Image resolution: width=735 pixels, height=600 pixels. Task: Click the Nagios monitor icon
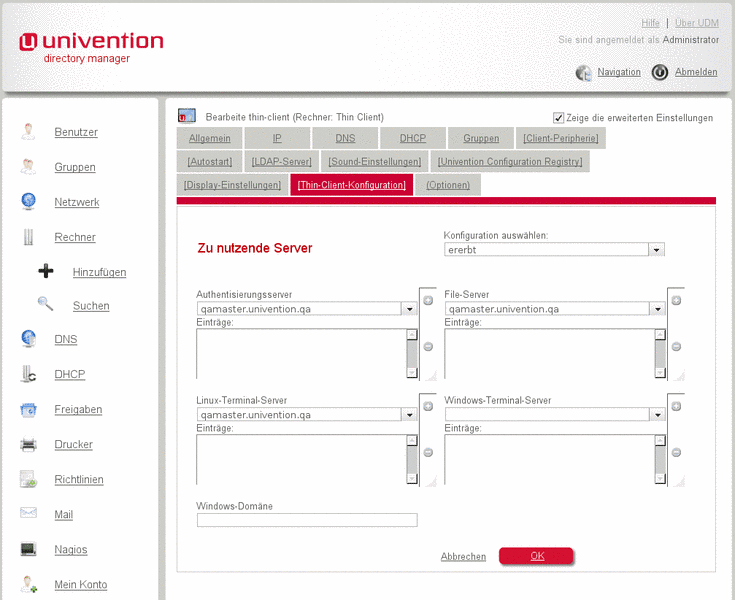point(29,548)
